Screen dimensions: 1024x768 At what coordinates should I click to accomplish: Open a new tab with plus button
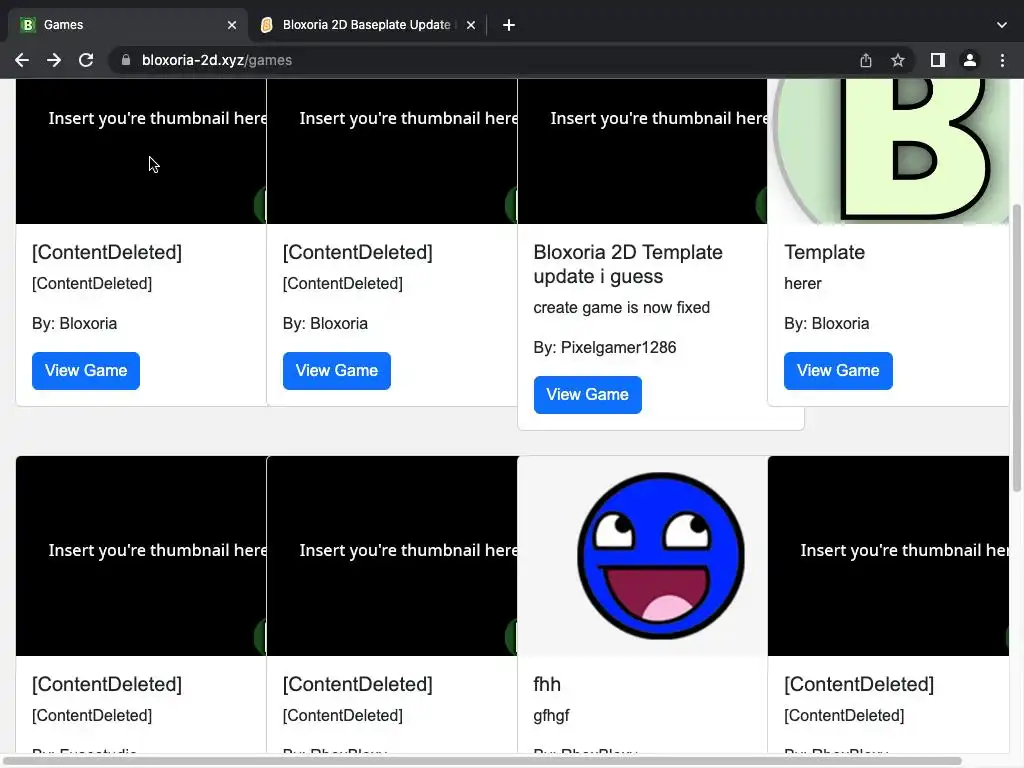coord(509,25)
